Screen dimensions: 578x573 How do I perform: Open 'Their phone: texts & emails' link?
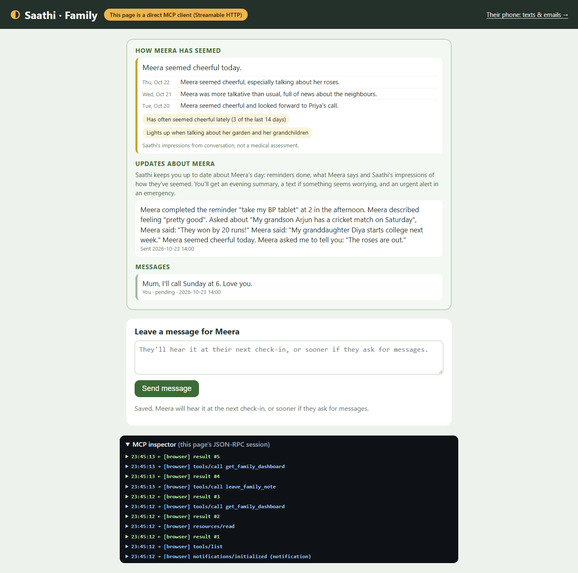pos(527,15)
